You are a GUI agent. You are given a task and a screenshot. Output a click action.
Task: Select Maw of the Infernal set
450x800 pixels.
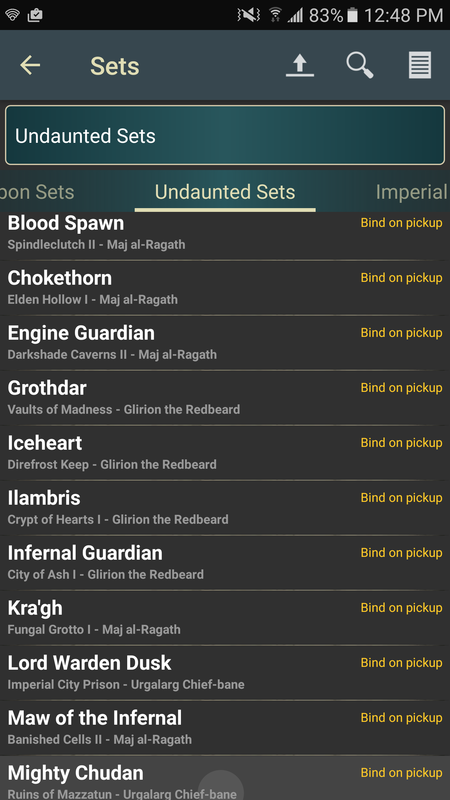point(225,729)
